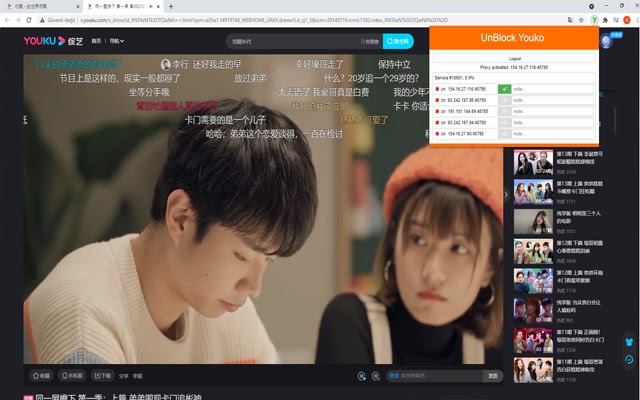Screen dimensions: 640x400
Task: Click the watch-on-phone button
Action: click(72, 376)
